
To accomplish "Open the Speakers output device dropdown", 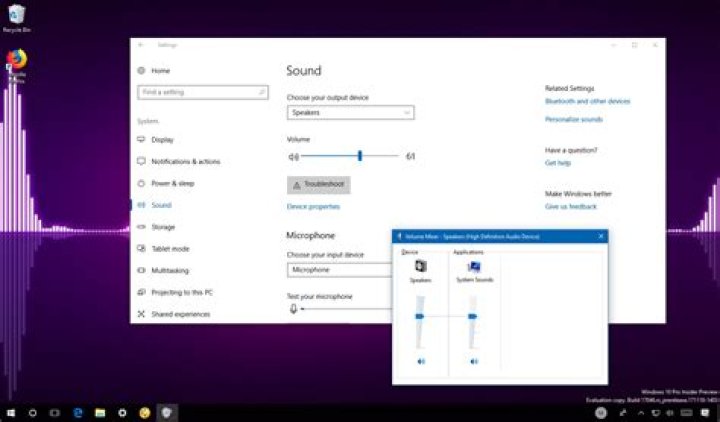I will point(350,113).
